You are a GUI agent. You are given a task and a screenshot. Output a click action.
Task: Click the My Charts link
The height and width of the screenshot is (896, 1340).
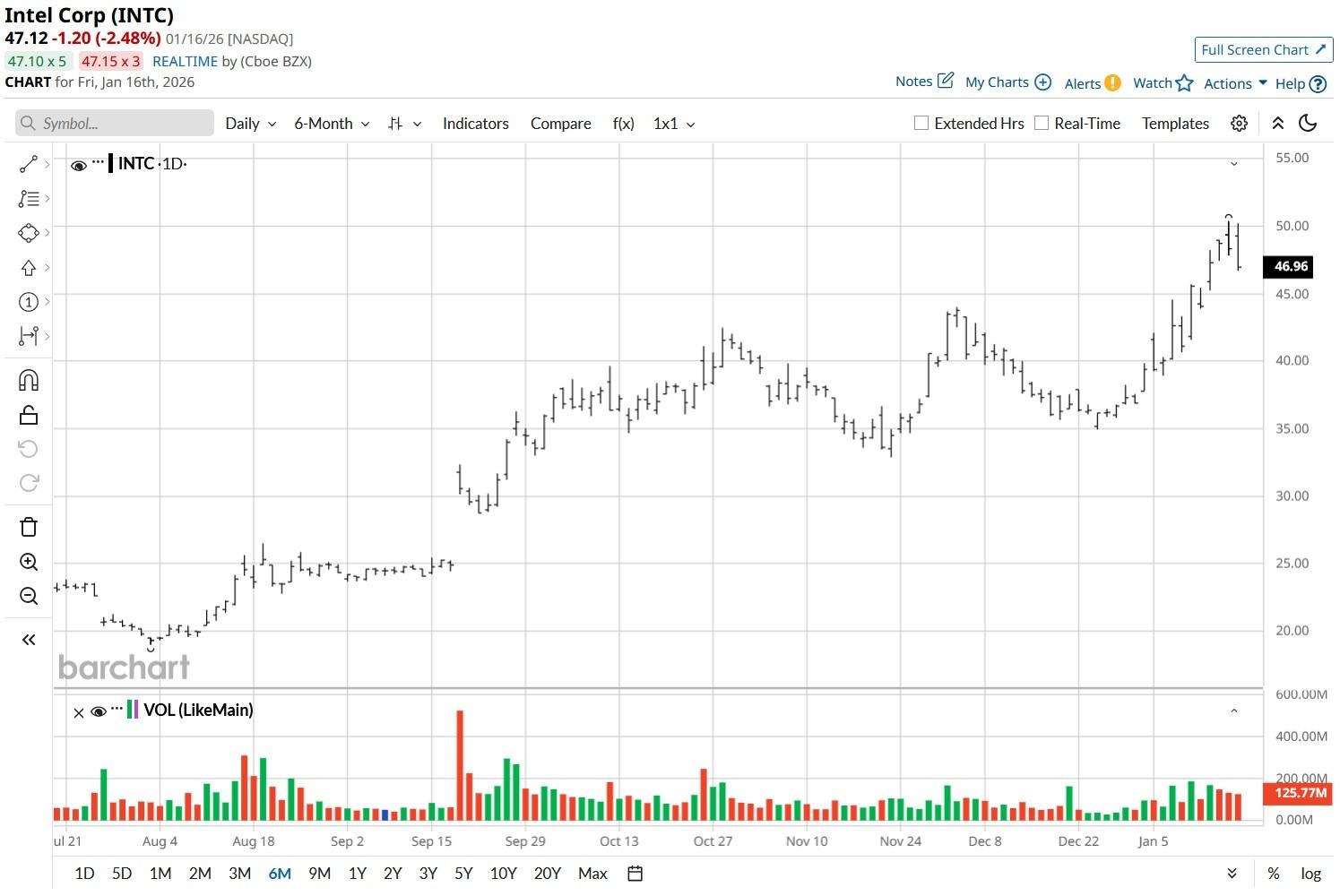pyautogui.click(x=997, y=82)
